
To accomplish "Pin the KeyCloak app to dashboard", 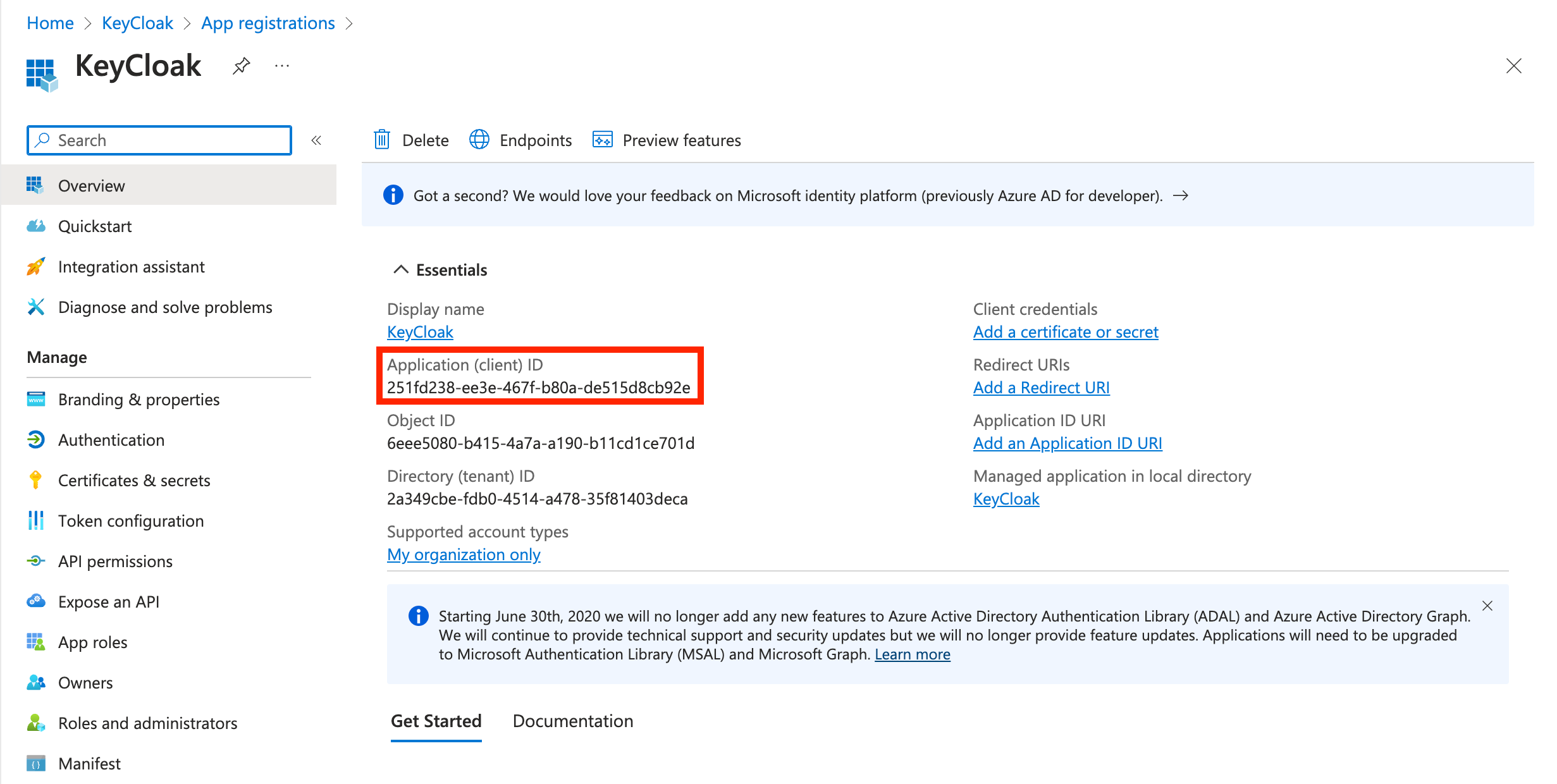I will [x=241, y=66].
